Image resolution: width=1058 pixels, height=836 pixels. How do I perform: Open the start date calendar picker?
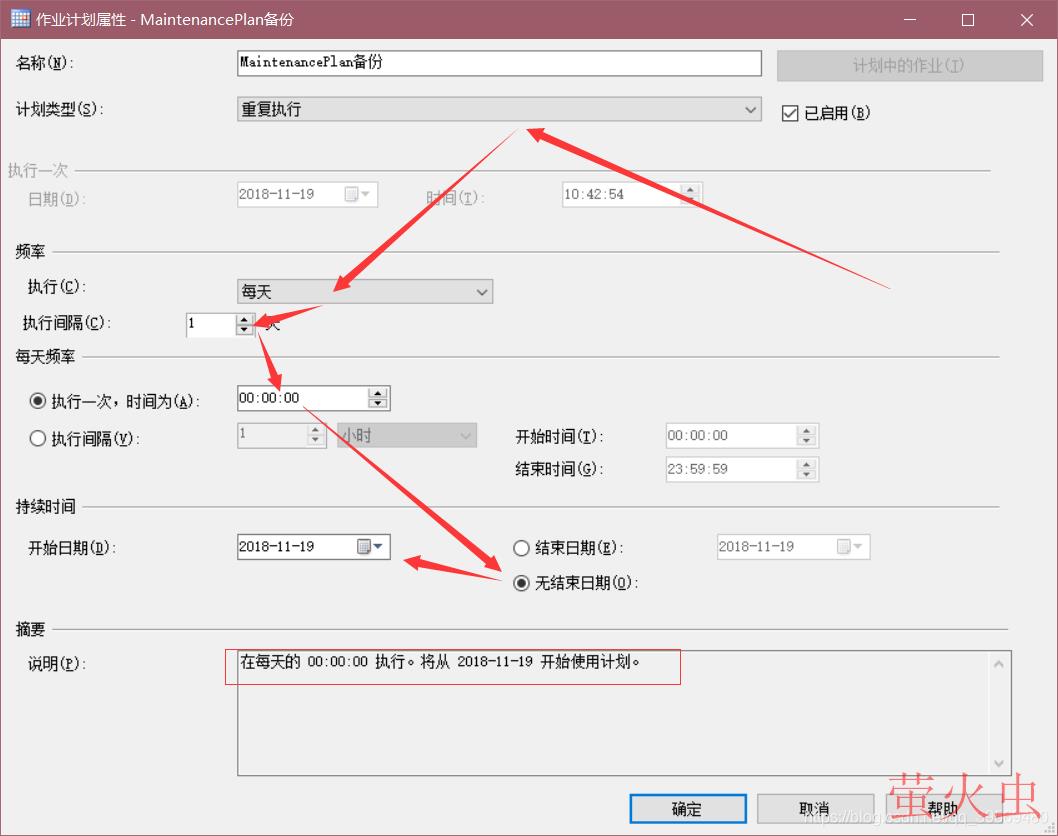[x=370, y=547]
